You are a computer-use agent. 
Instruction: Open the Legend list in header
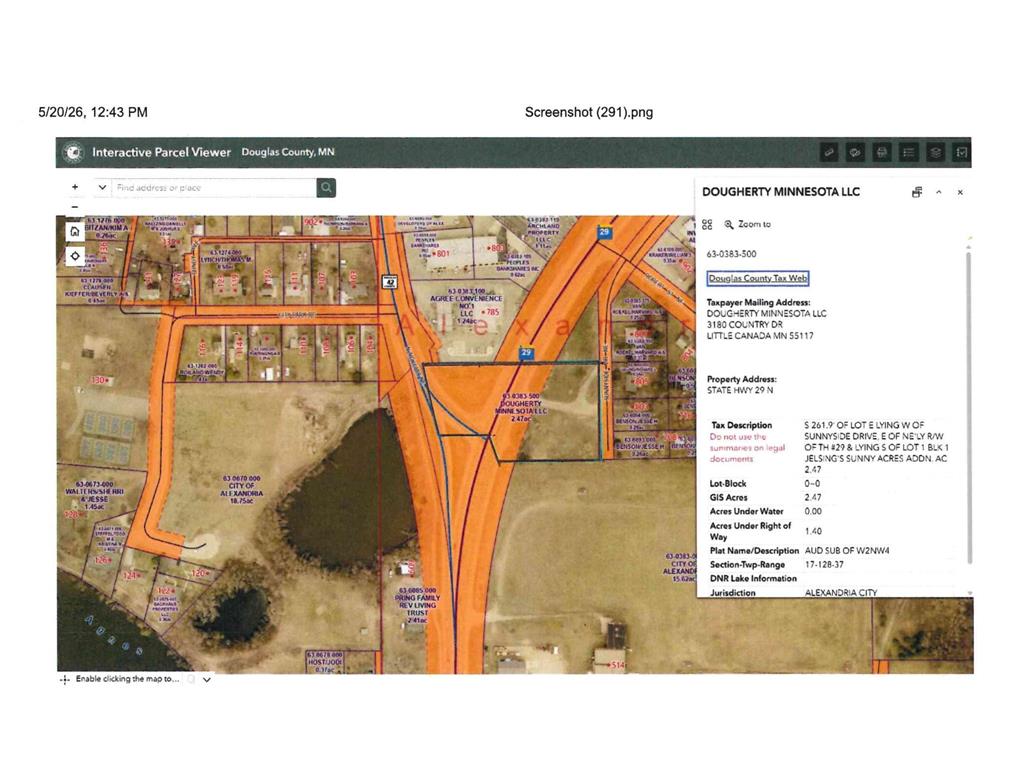pos(908,152)
